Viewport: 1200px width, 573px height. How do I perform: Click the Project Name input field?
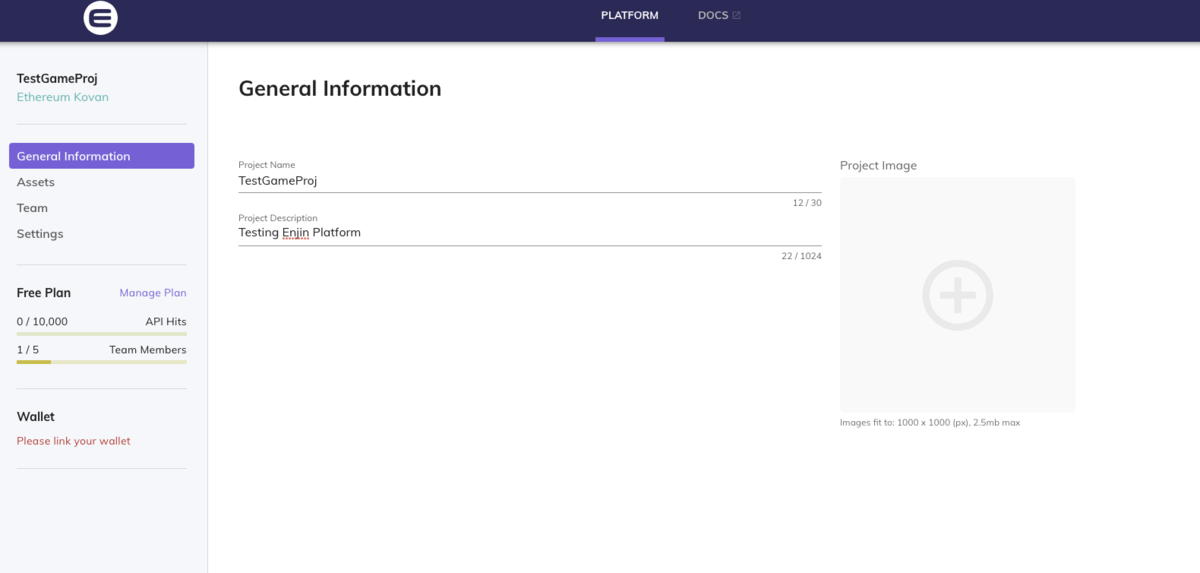tap(530, 181)
